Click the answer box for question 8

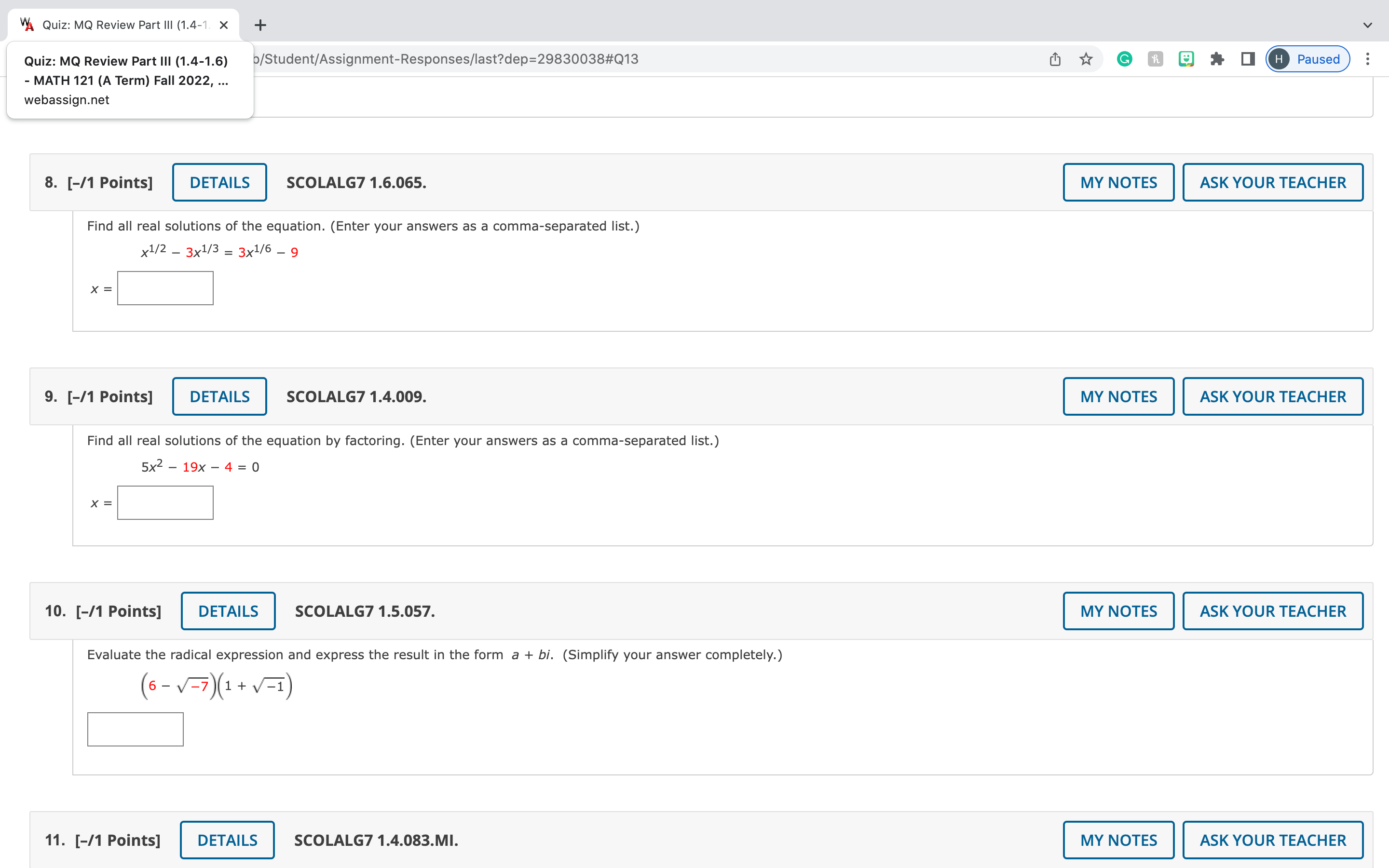pos(165,288)
